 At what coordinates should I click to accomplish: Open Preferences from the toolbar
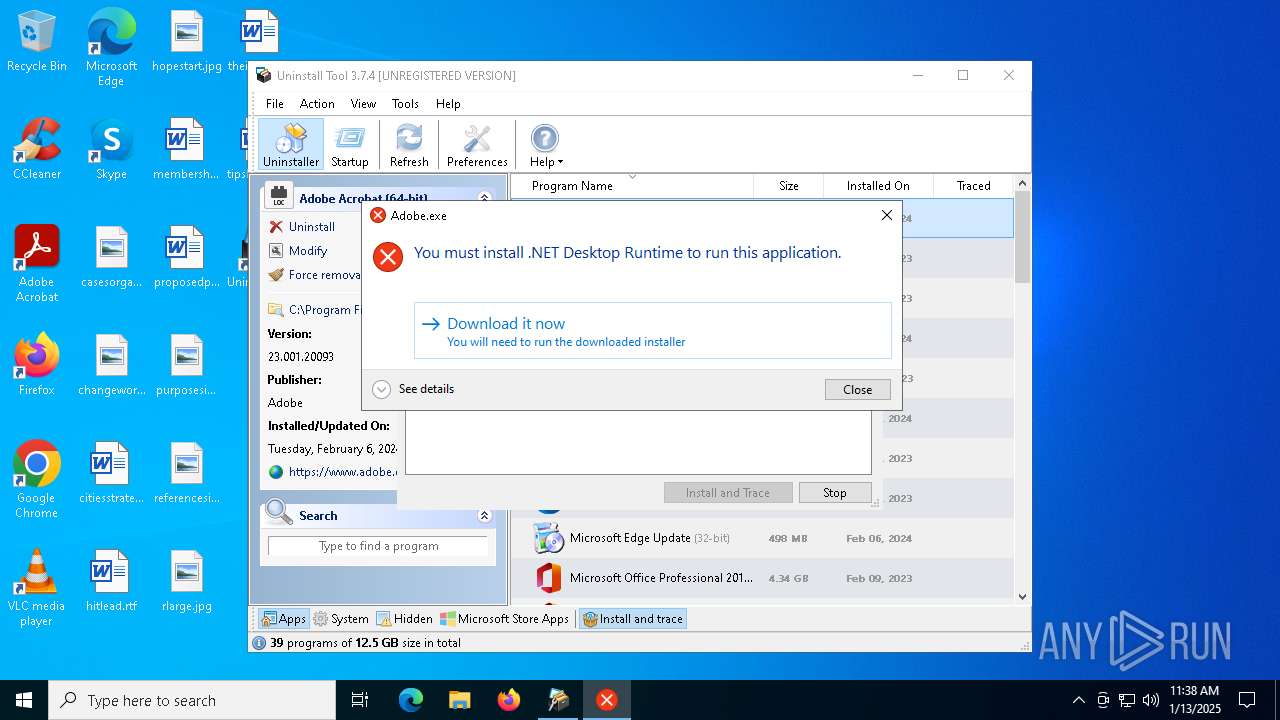coord(477,145)
